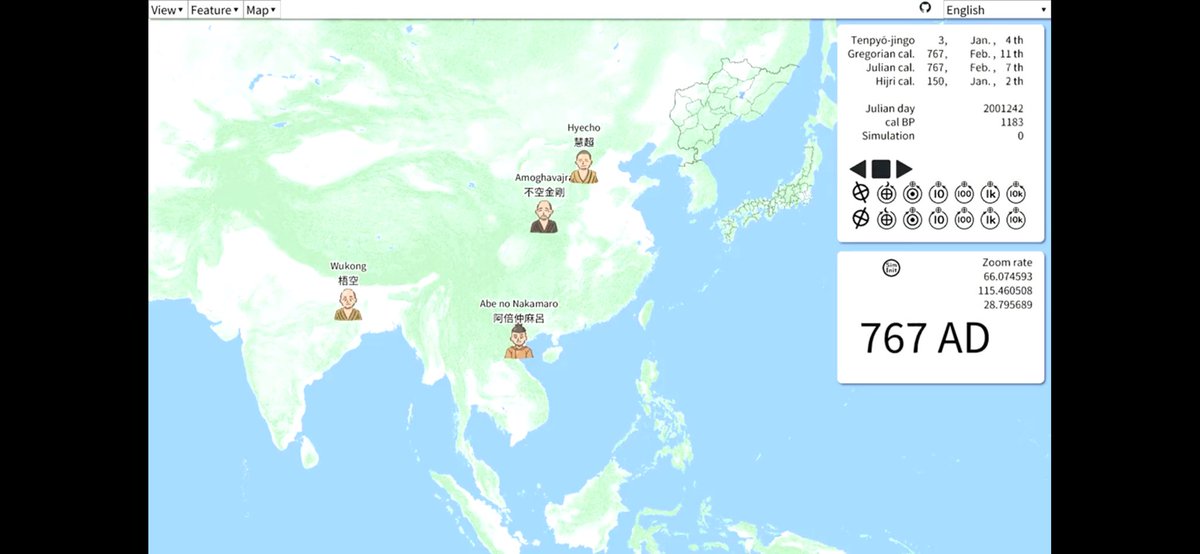Click the upper-row slashed globe icon

point(860,192)
